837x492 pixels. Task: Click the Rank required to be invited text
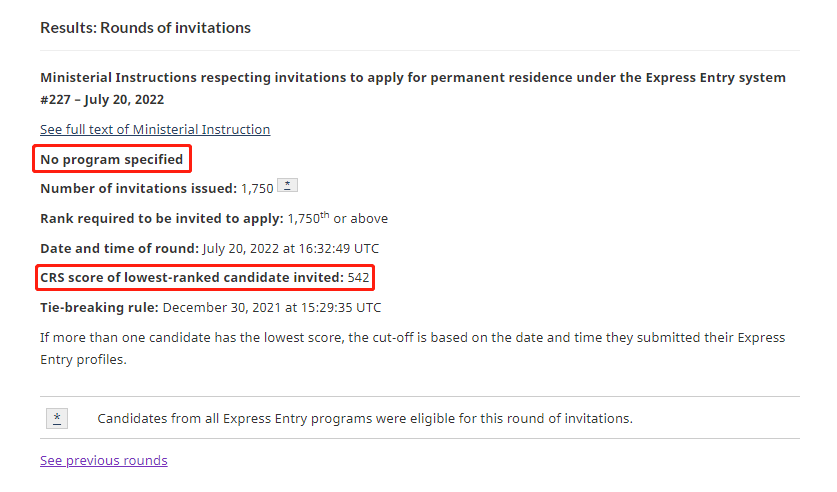click(x=162, y=219)
